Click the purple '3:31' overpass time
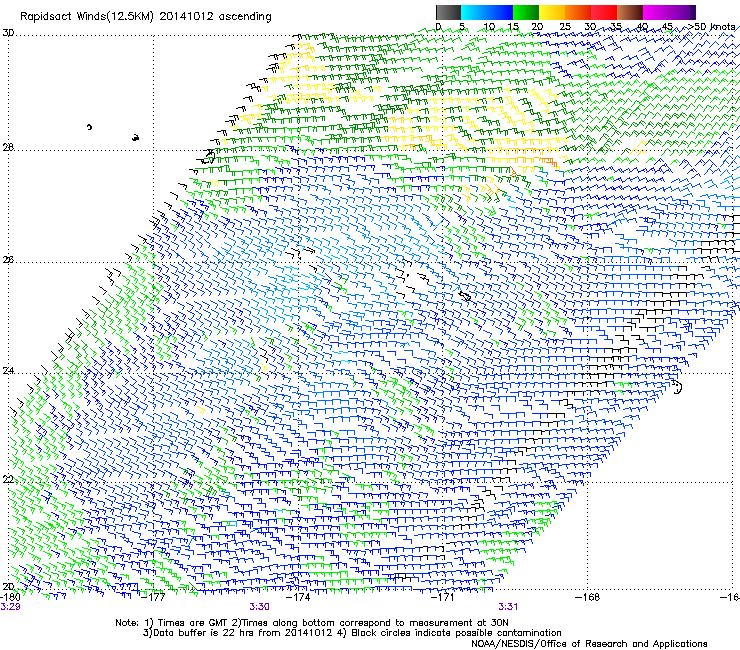 pyautogui.click(x=508, y=607)
